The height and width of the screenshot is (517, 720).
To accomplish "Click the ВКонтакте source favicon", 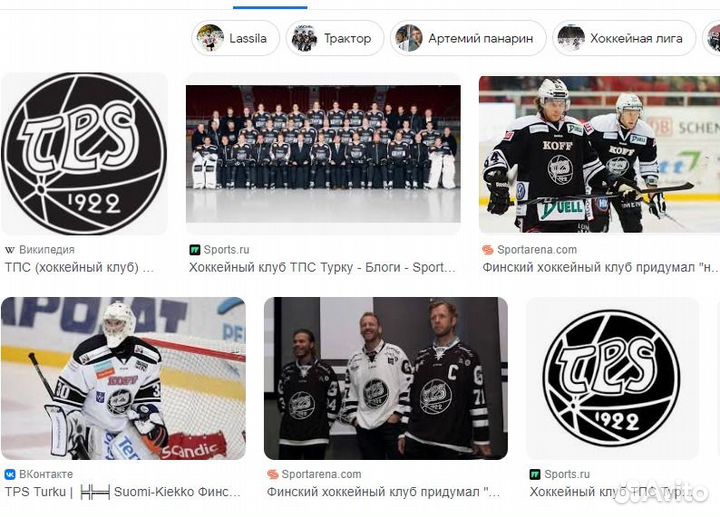I will tap(10, 474).
